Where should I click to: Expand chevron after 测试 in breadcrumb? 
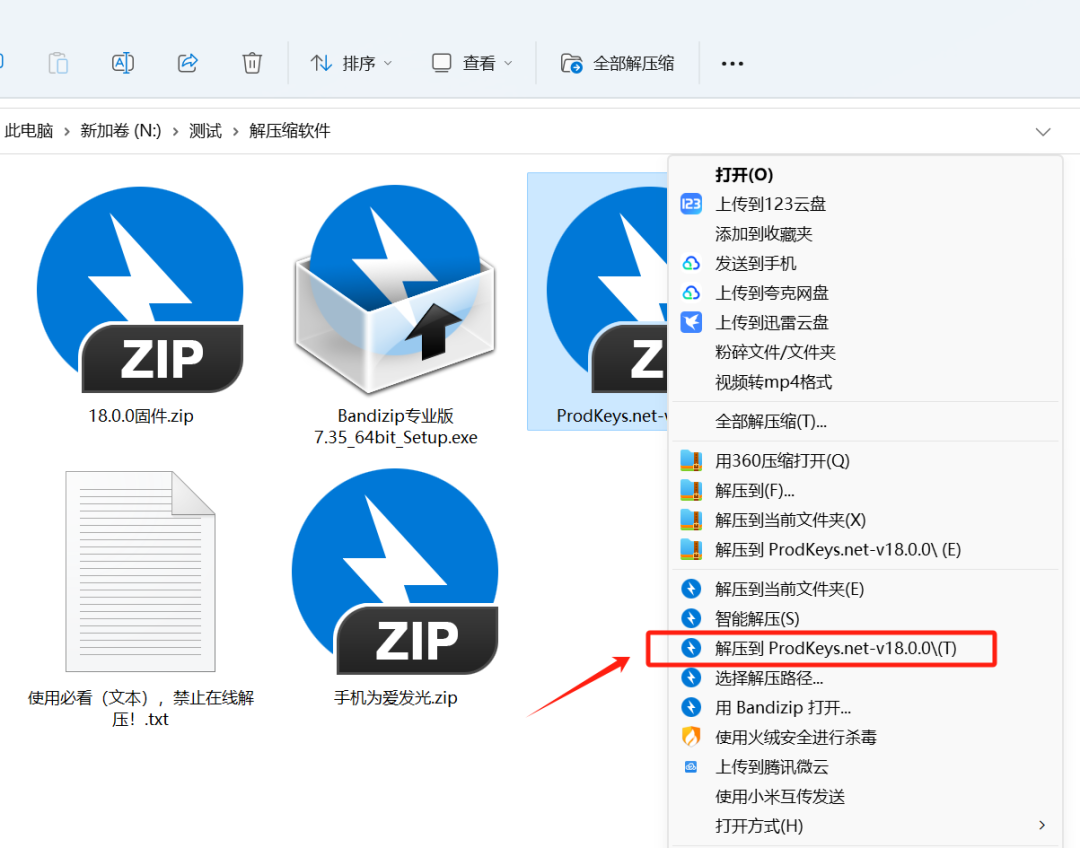[x=236, y=132]
